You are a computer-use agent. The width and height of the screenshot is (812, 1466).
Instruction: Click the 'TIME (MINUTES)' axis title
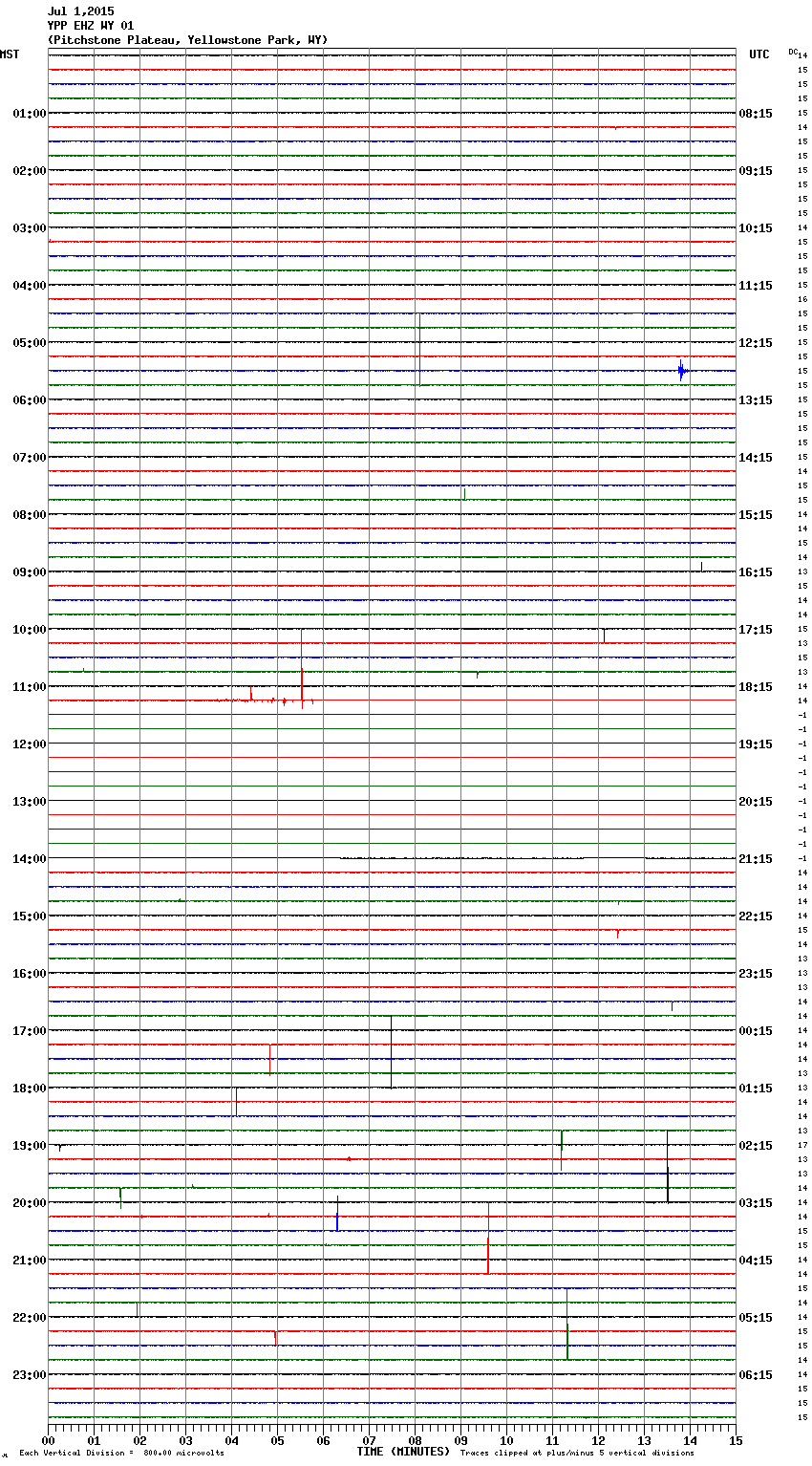coord(403,1452)
